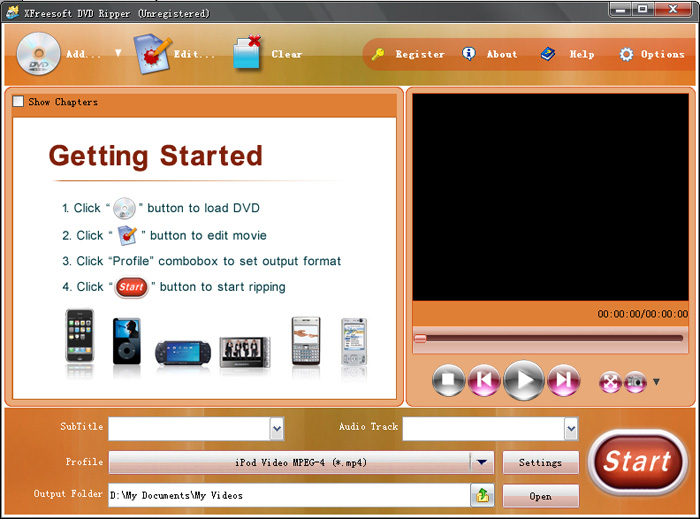Click the iPod classic device image
700x519 pixels.
coord(127,341)
